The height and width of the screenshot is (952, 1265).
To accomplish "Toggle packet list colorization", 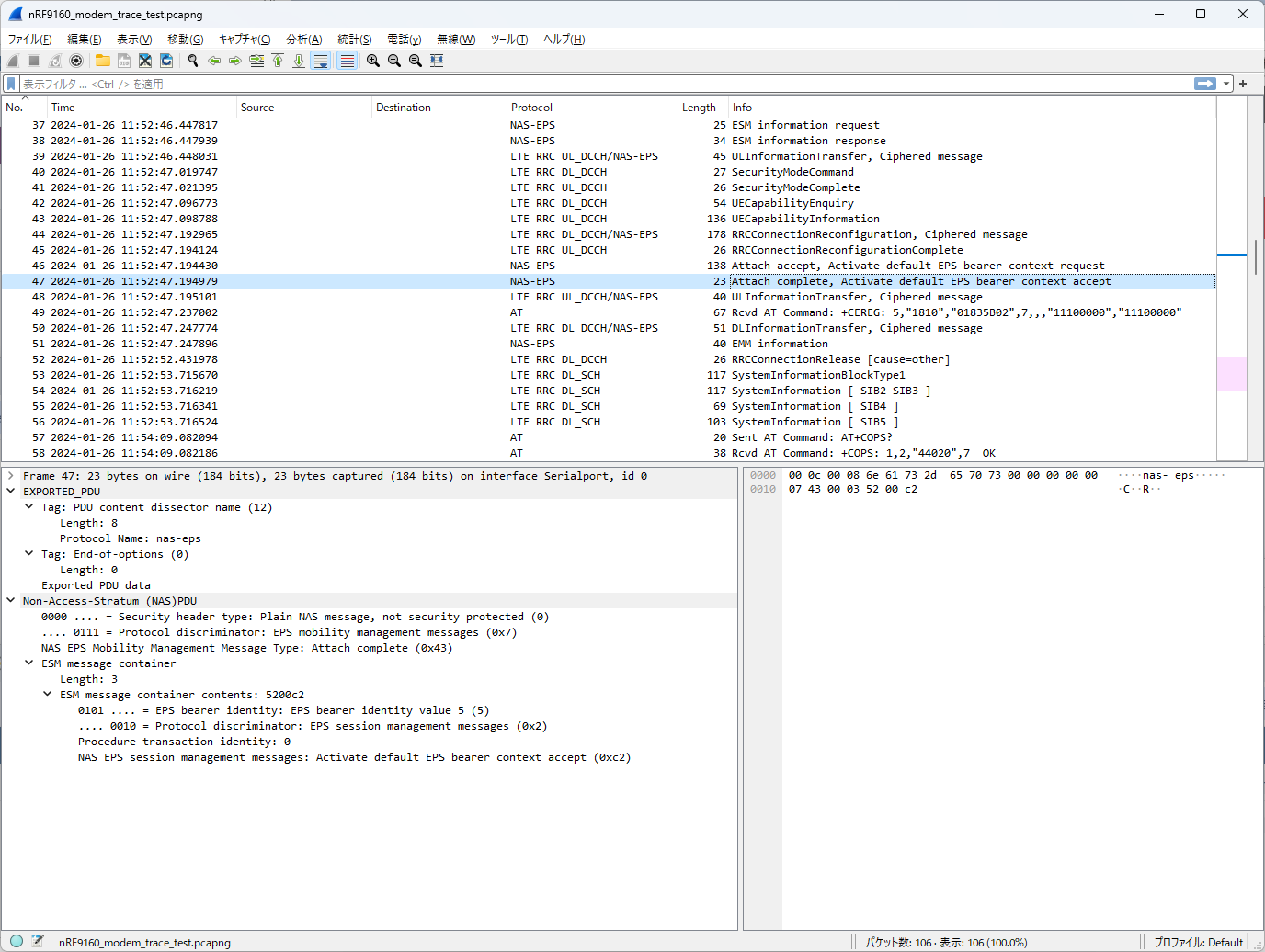I will coord(347,61).
